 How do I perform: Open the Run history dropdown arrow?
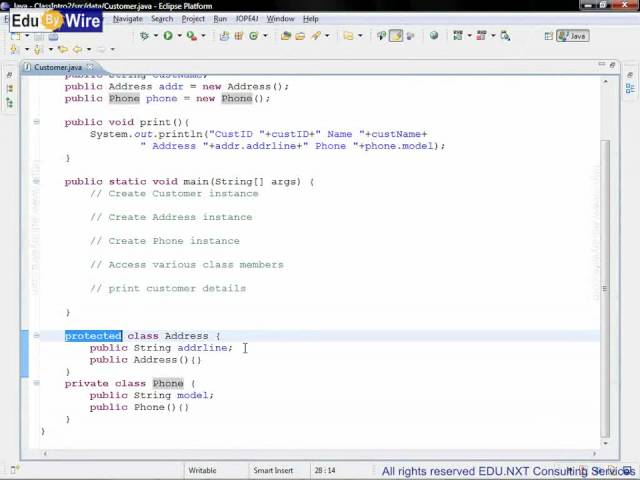[x=179, y=36]
